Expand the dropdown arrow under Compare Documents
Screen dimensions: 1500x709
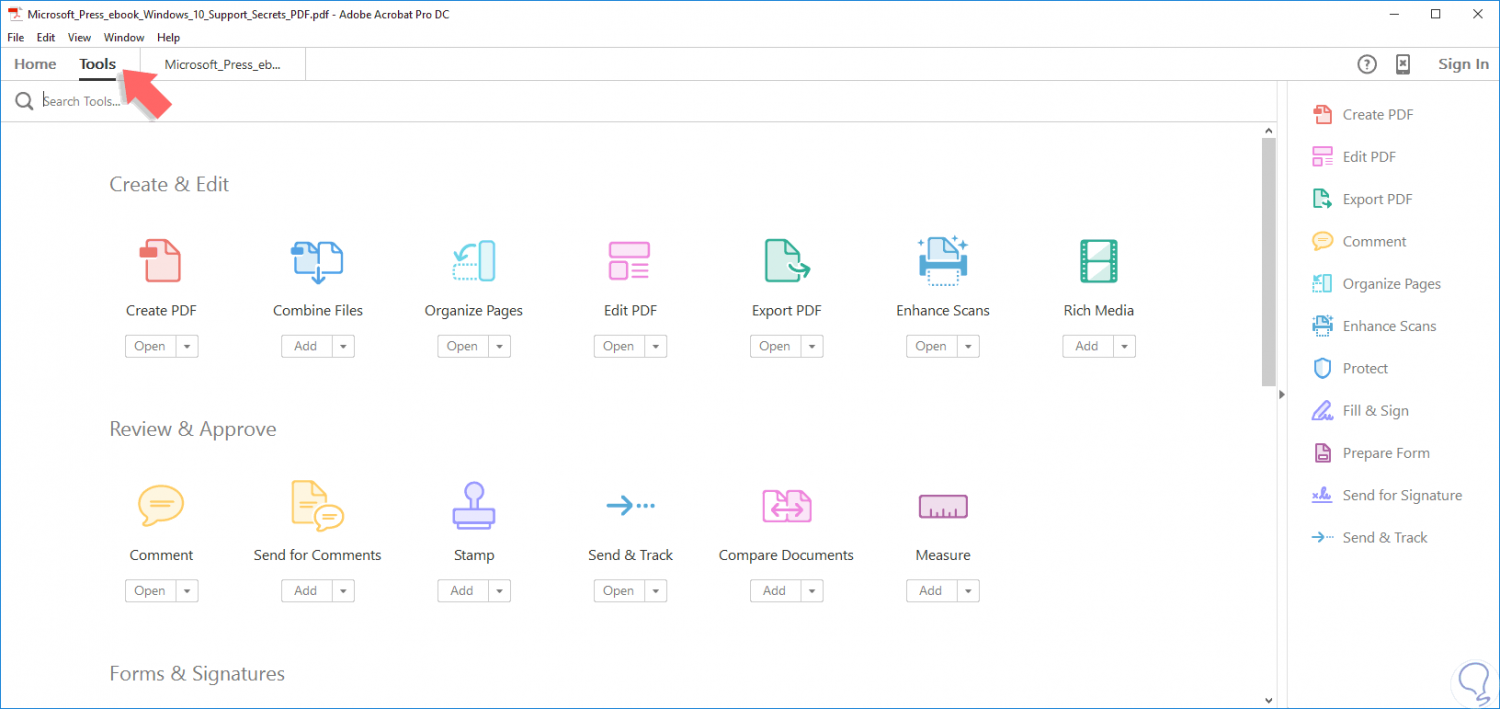coord(812,591)
